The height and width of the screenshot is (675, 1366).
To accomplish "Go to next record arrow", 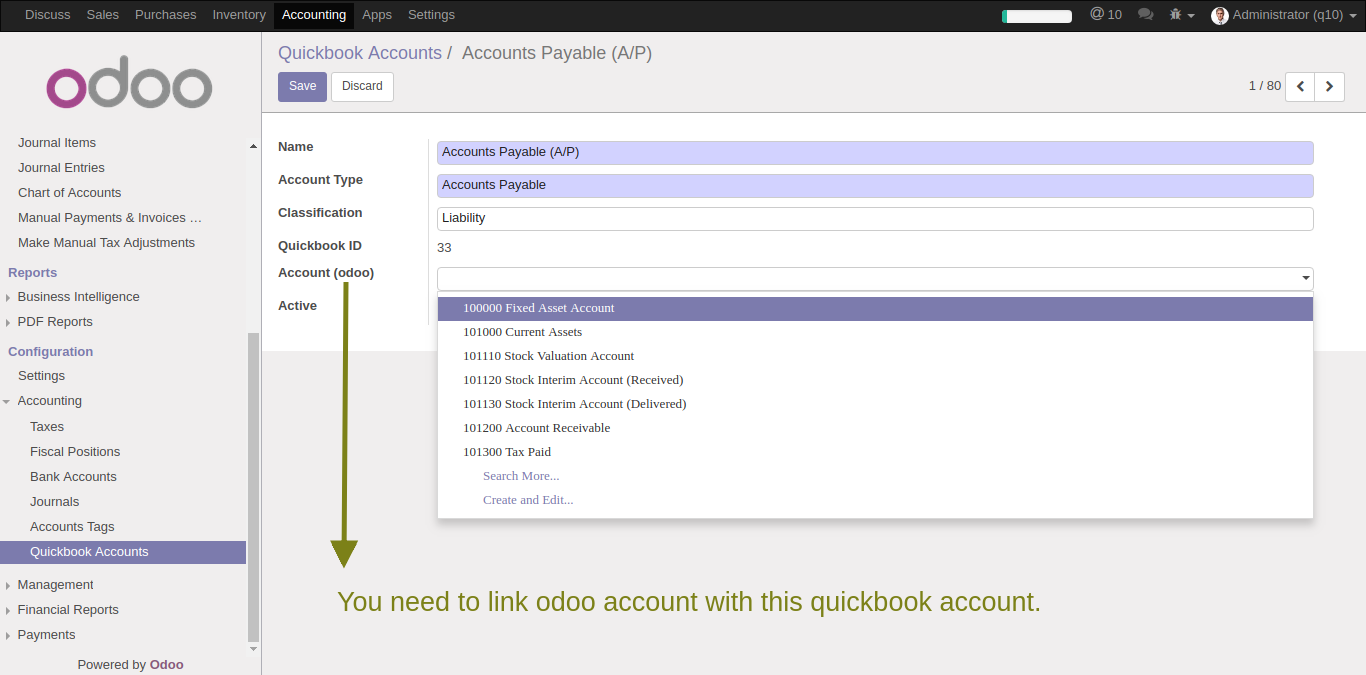I will pyautogui.click(x=1329, y=87).
